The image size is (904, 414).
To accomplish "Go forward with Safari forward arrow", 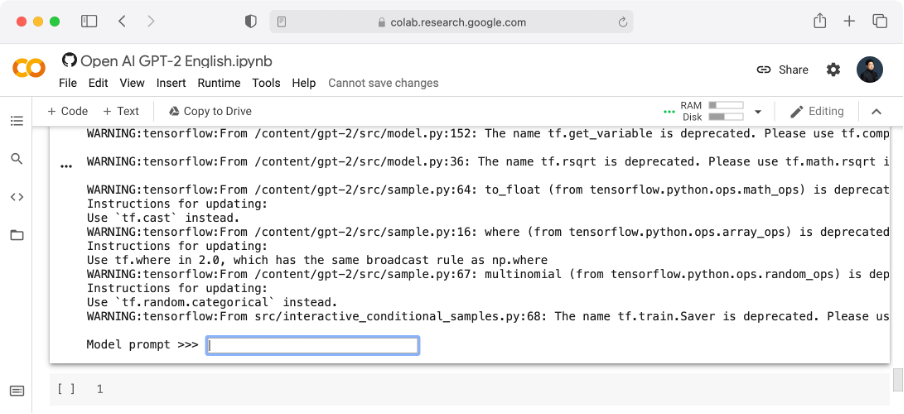I will [151, 21].
